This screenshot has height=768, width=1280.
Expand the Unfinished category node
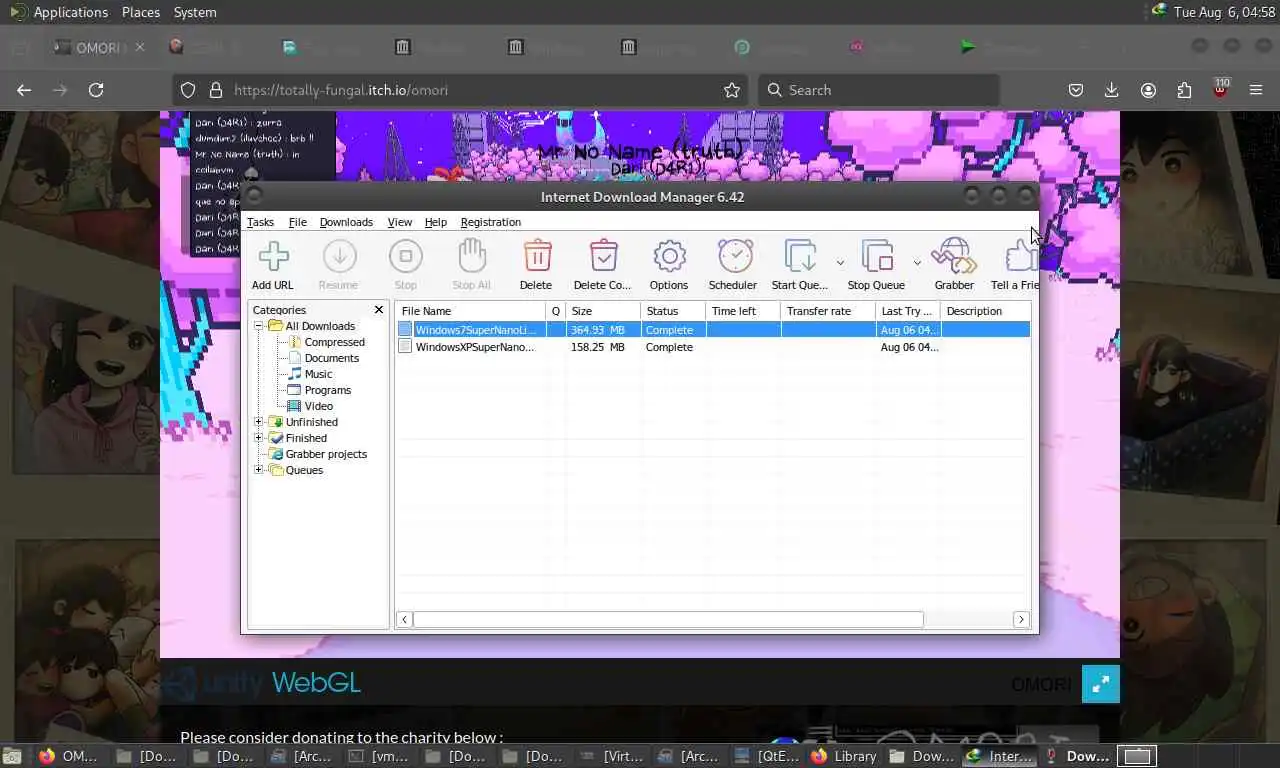click(x=258, y=422)
